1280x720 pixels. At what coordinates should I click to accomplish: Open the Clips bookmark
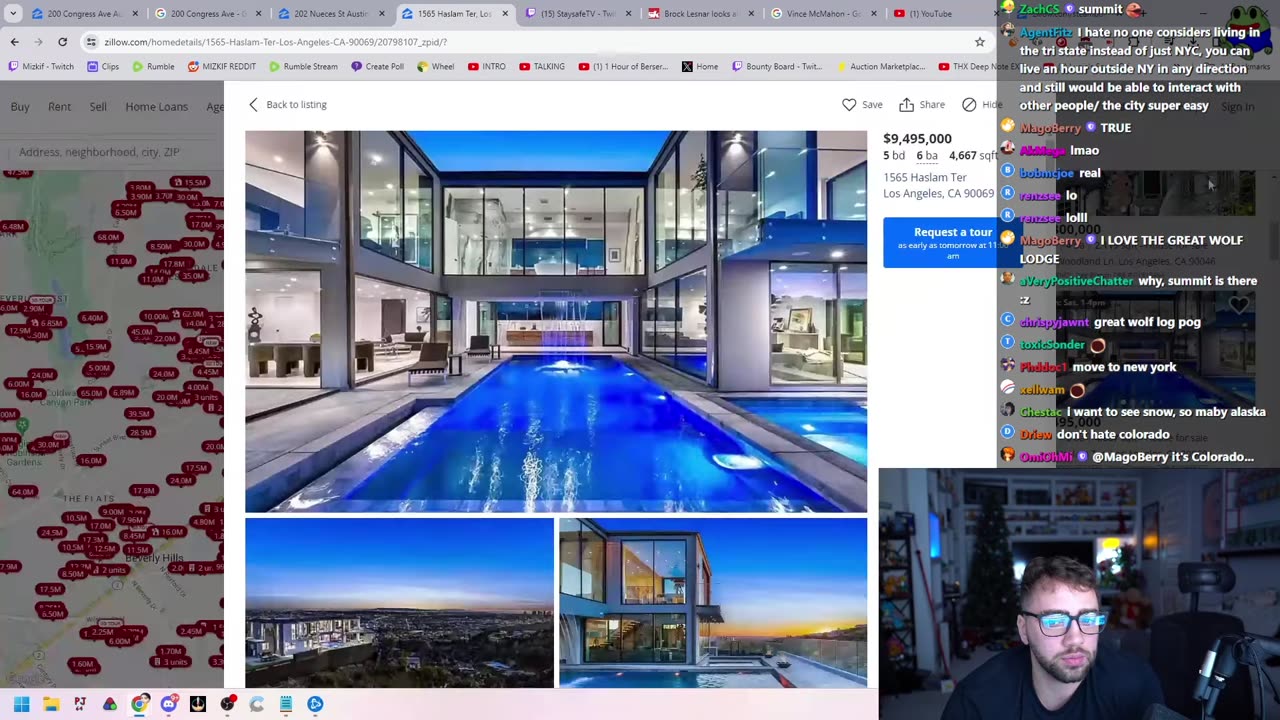(x=103, y=67)
